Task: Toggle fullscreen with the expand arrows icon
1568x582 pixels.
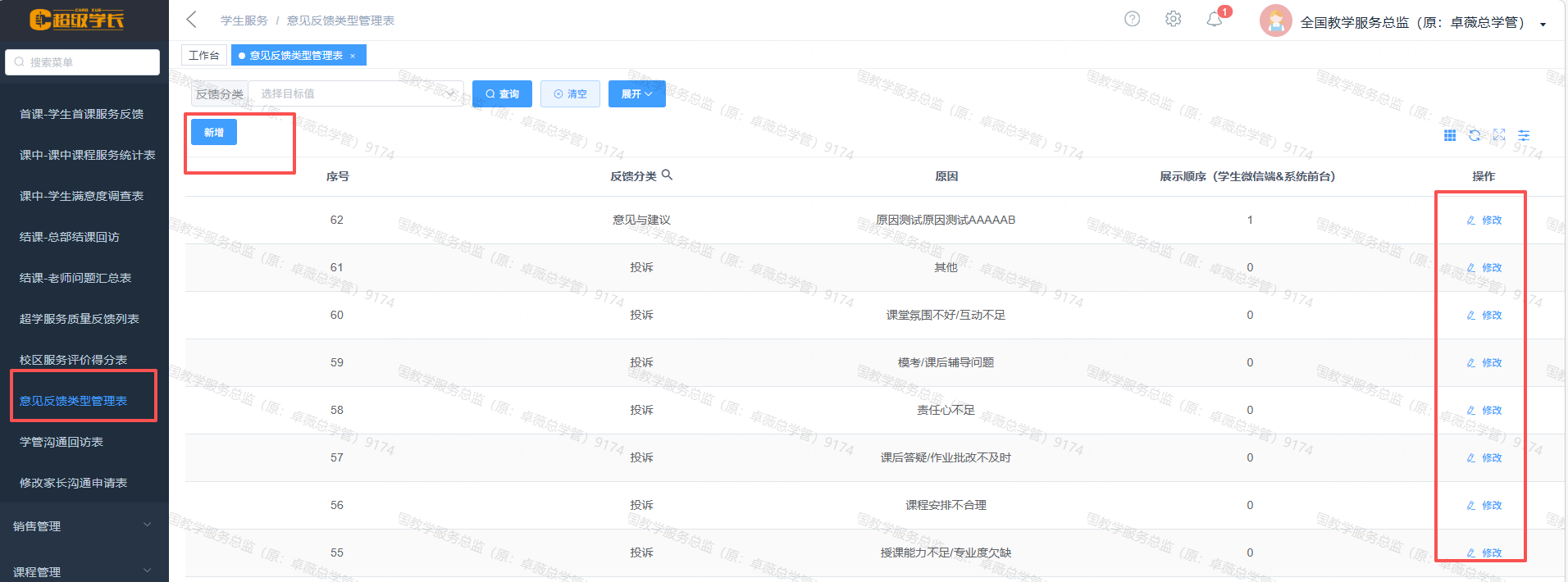Action: pyautogui.click(x=1499, y=135)
